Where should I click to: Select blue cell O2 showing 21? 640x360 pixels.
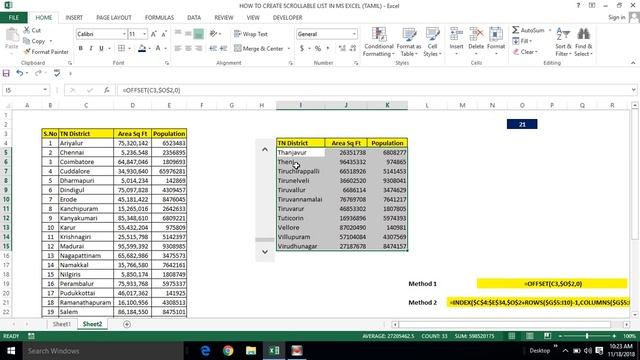[x=522, y=124]
